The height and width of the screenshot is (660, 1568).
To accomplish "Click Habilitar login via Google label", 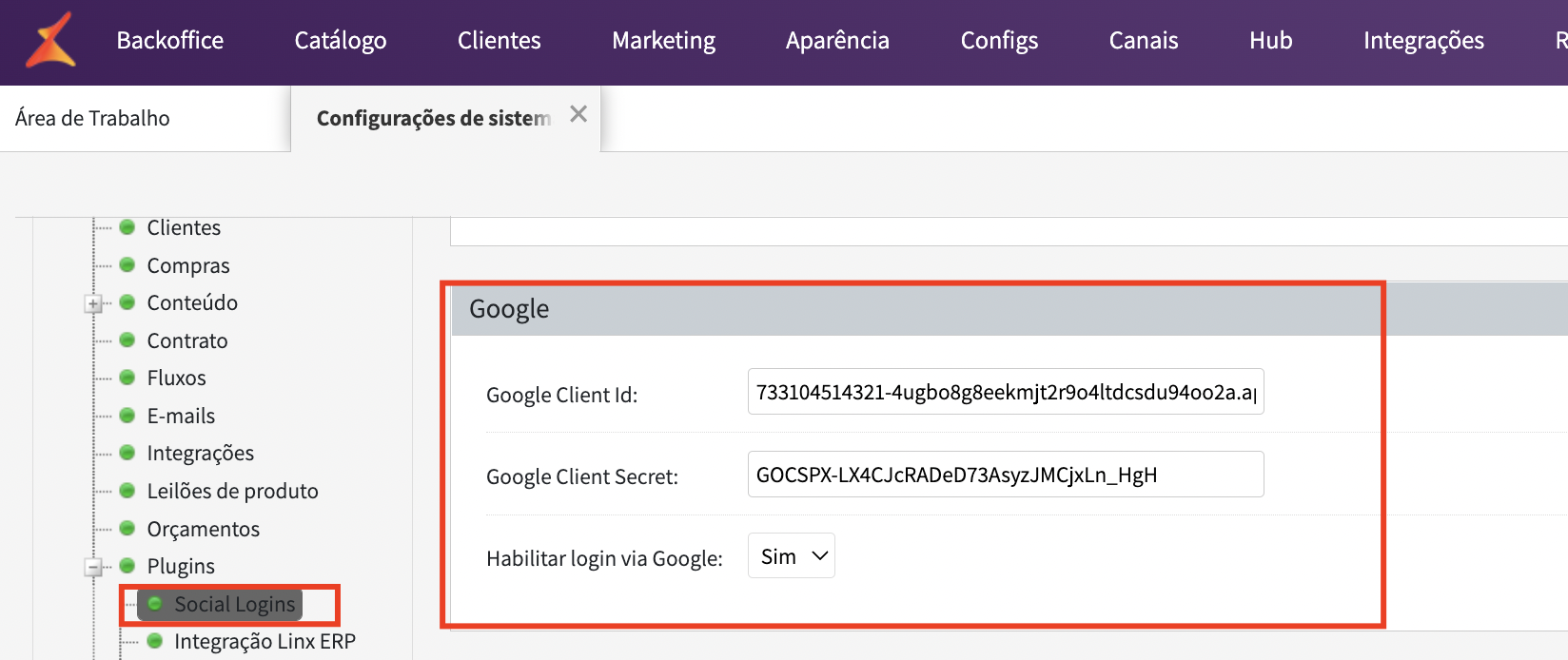I will pos(604,558).
